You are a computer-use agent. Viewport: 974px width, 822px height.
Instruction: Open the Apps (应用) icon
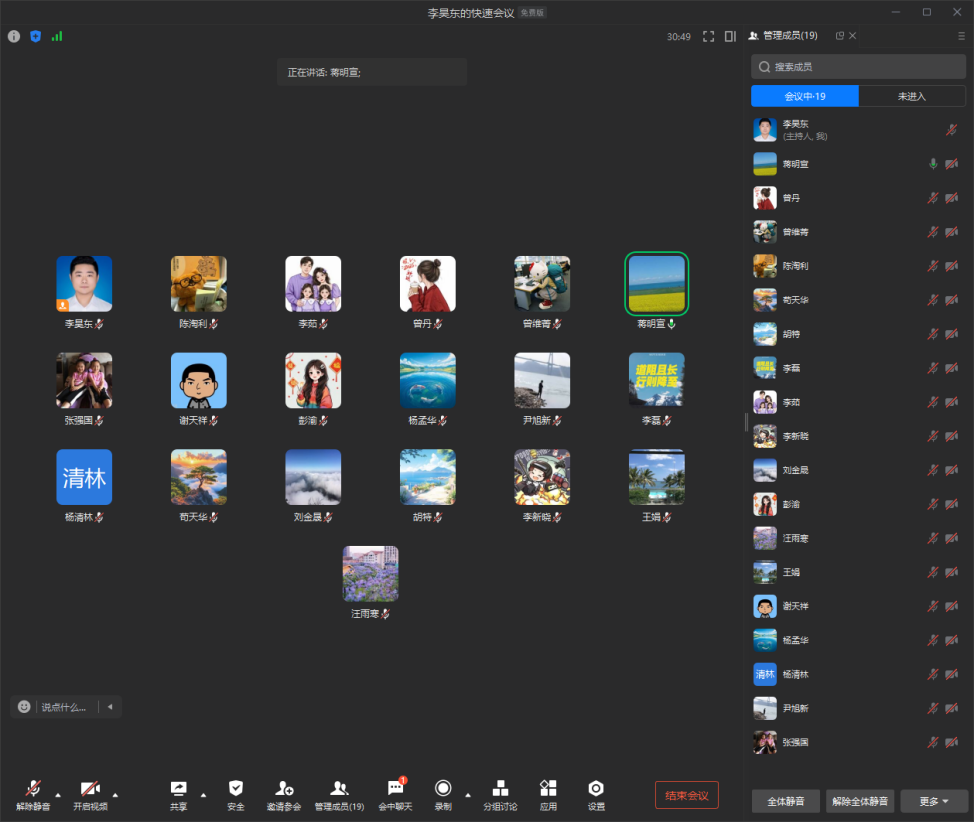click(x=548, y=794)
